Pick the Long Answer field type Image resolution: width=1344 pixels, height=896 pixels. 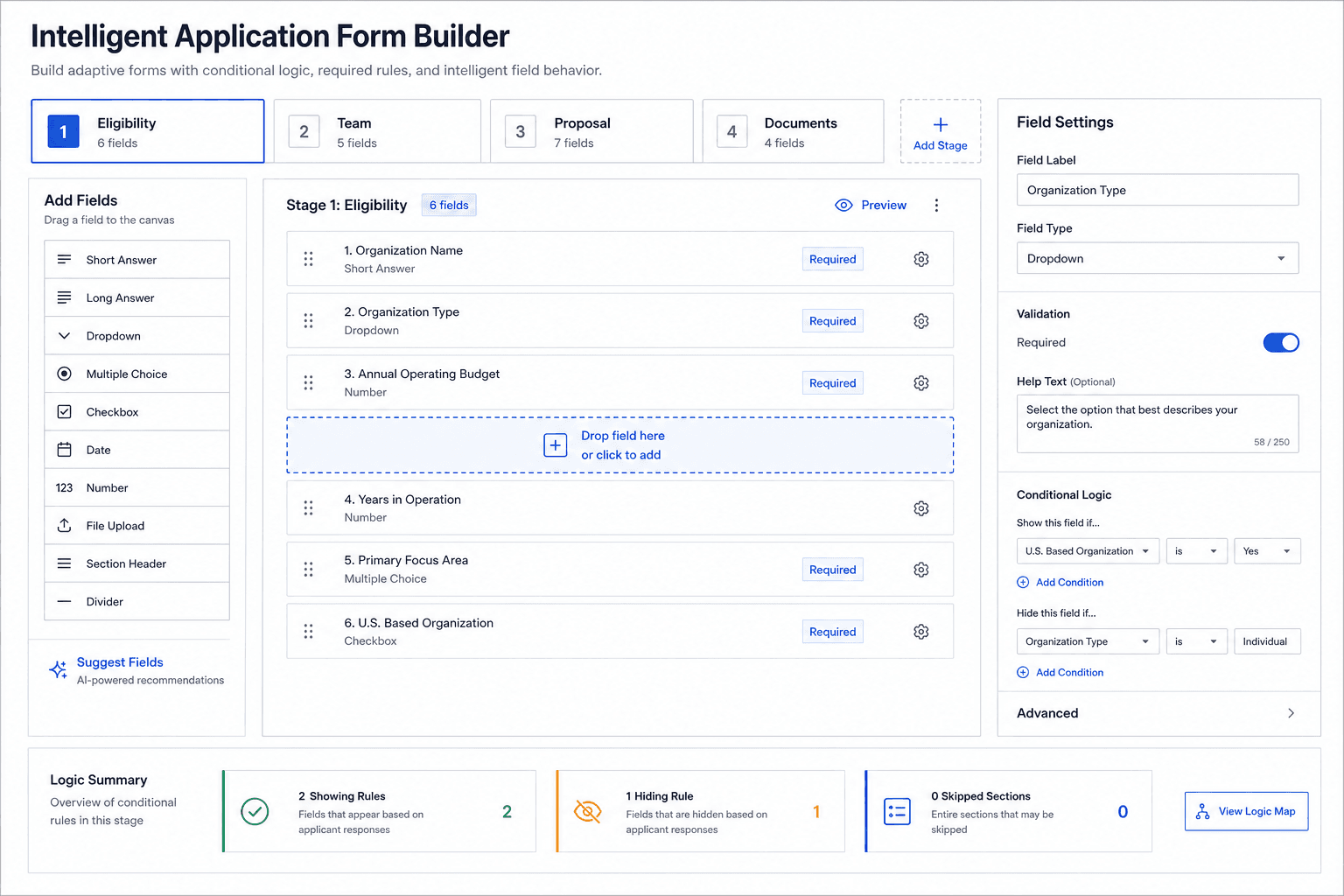click(x=137, y=297)
